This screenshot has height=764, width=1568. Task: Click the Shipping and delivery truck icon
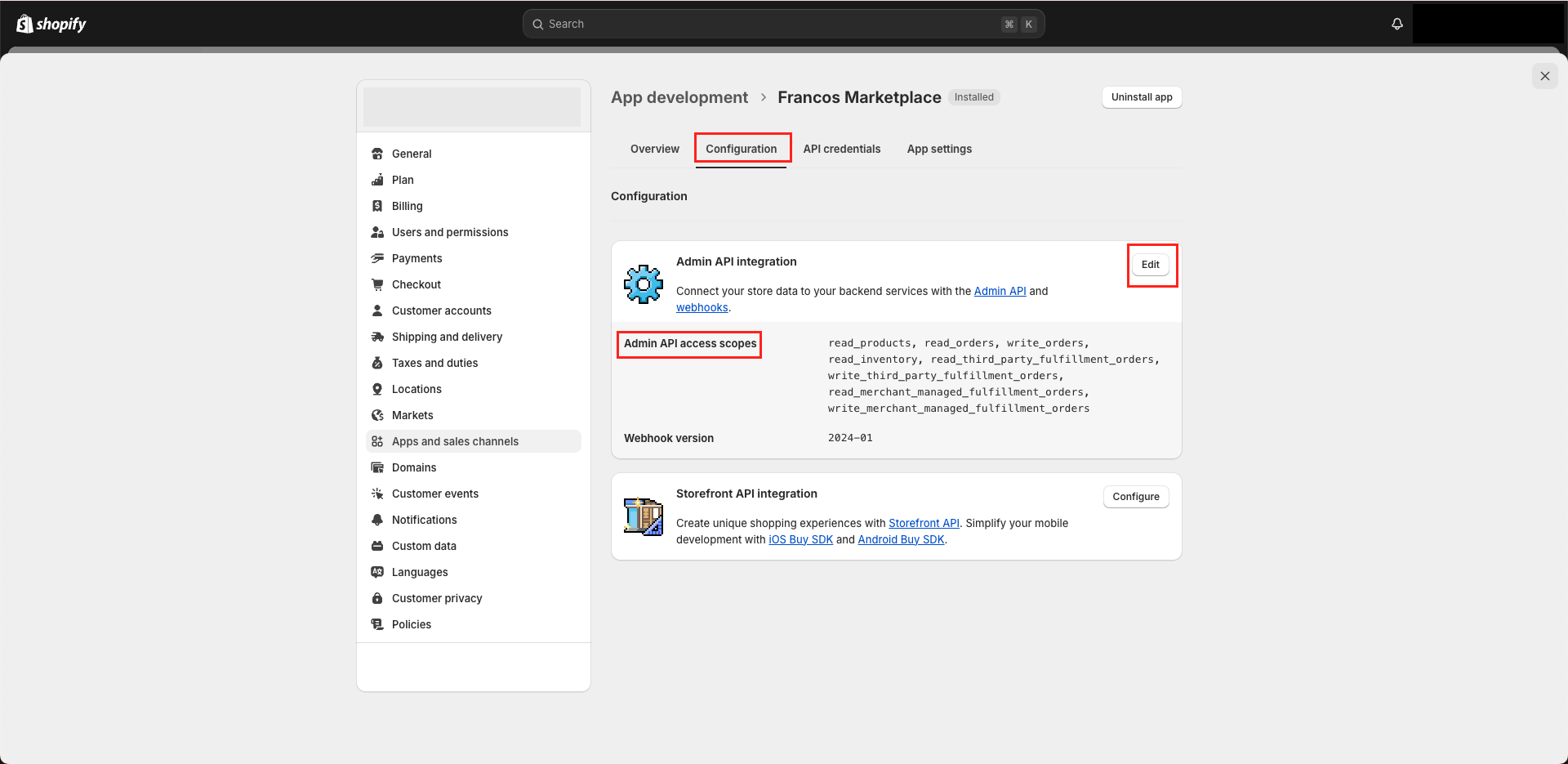pyautogui.click(x=377, y=337)
